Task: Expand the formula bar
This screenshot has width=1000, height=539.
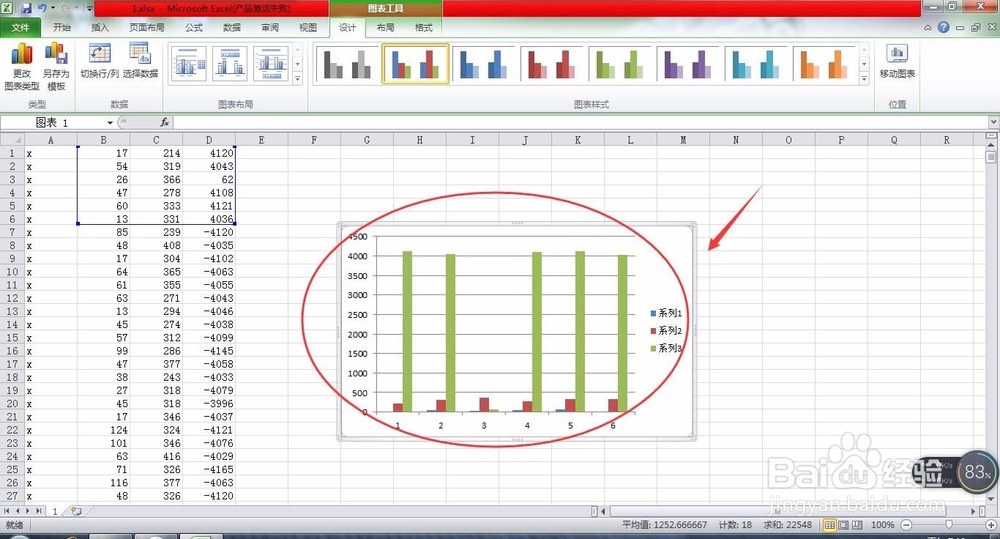Action: 993,122
